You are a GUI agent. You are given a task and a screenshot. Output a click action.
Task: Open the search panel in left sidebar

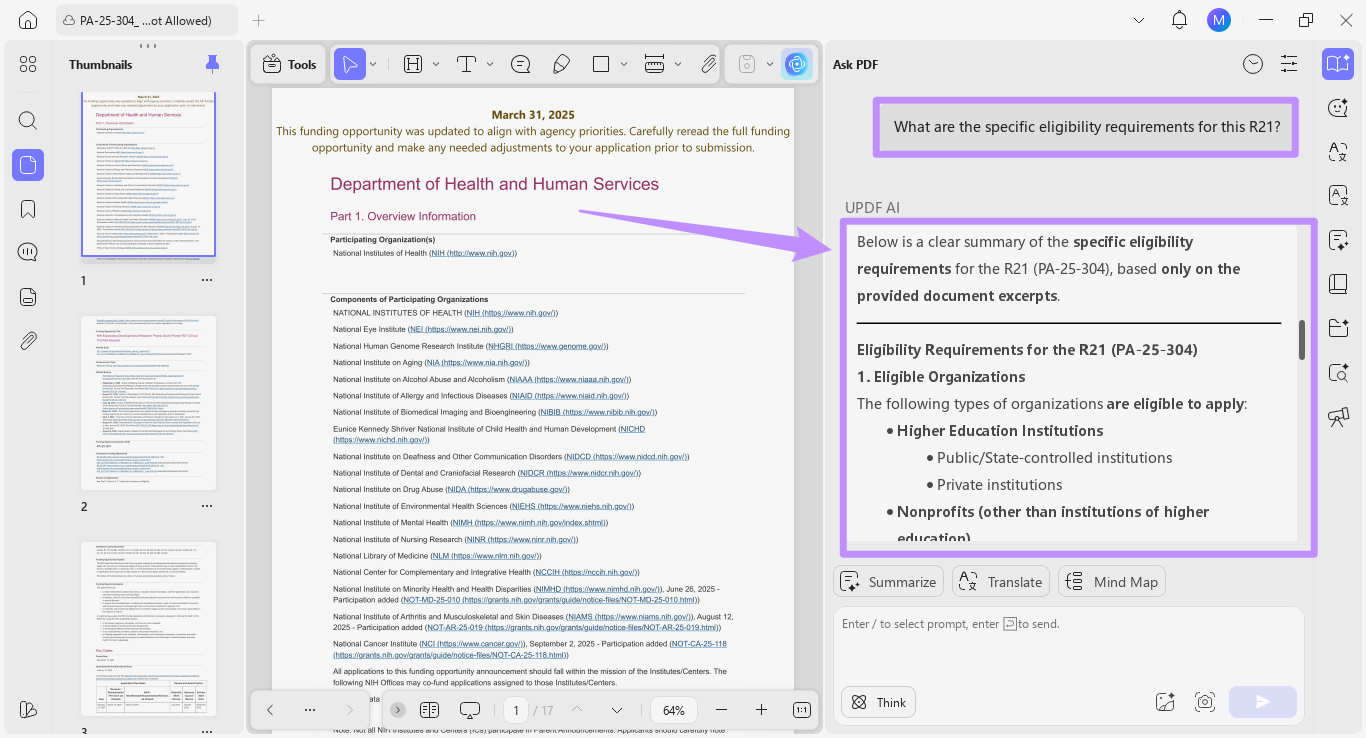pos(28,121)
